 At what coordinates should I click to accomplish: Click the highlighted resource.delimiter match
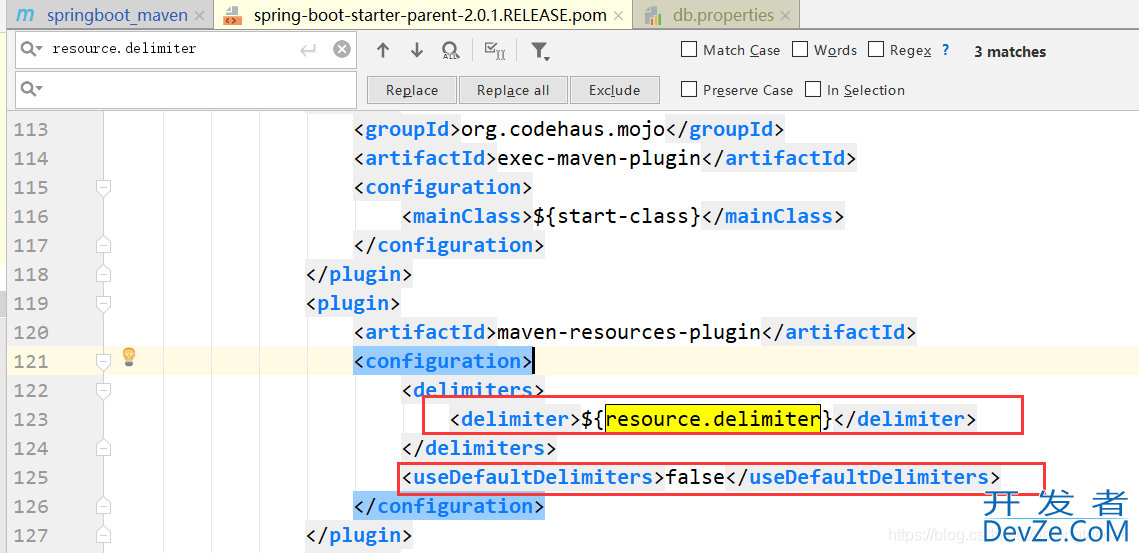(x=713, y=419)
